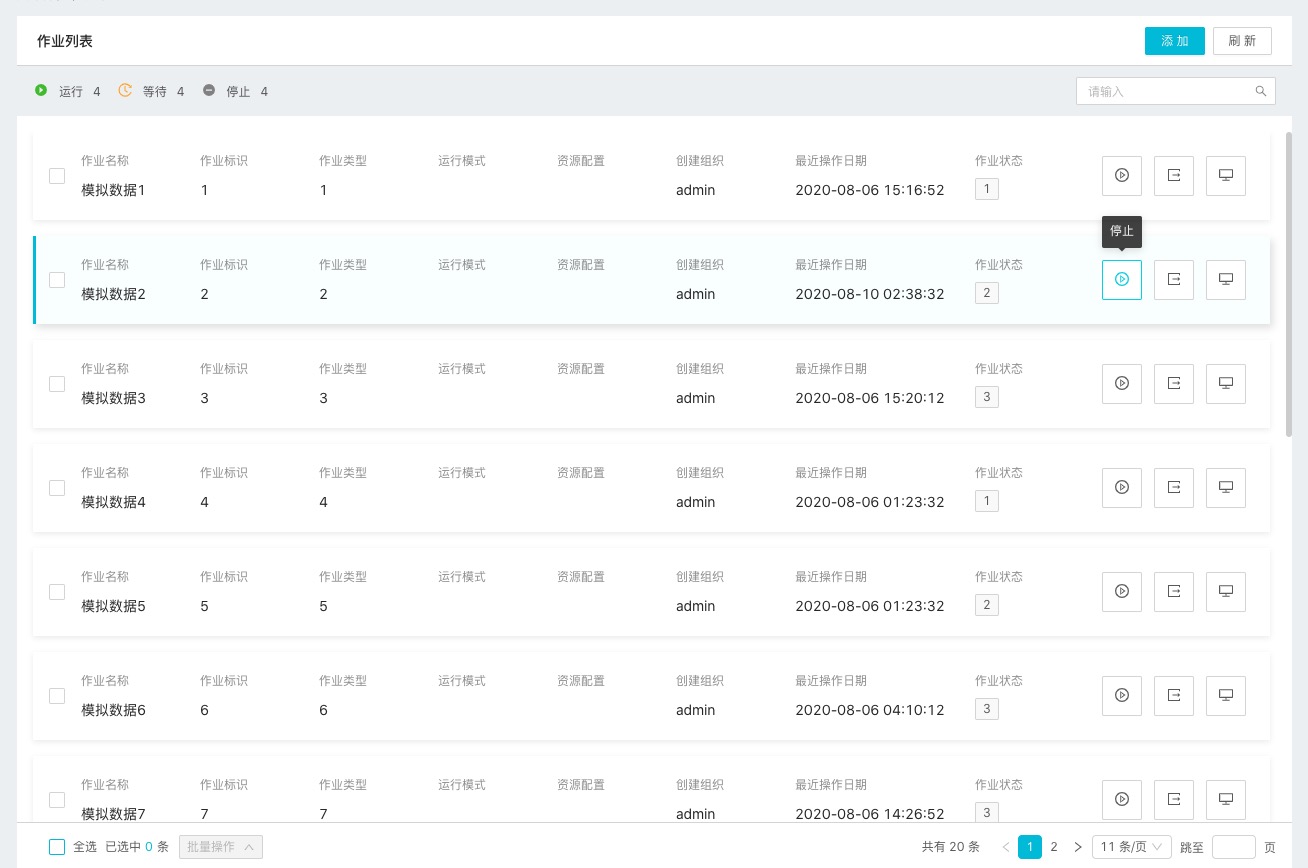The image size is (1308, 868).
Task: Click the date 2020-08-06 04:10:12
Action: coord(870,710)
